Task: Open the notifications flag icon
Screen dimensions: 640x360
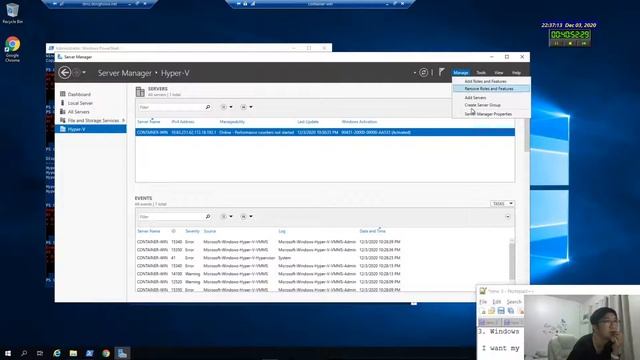Action: pos(442,72)
